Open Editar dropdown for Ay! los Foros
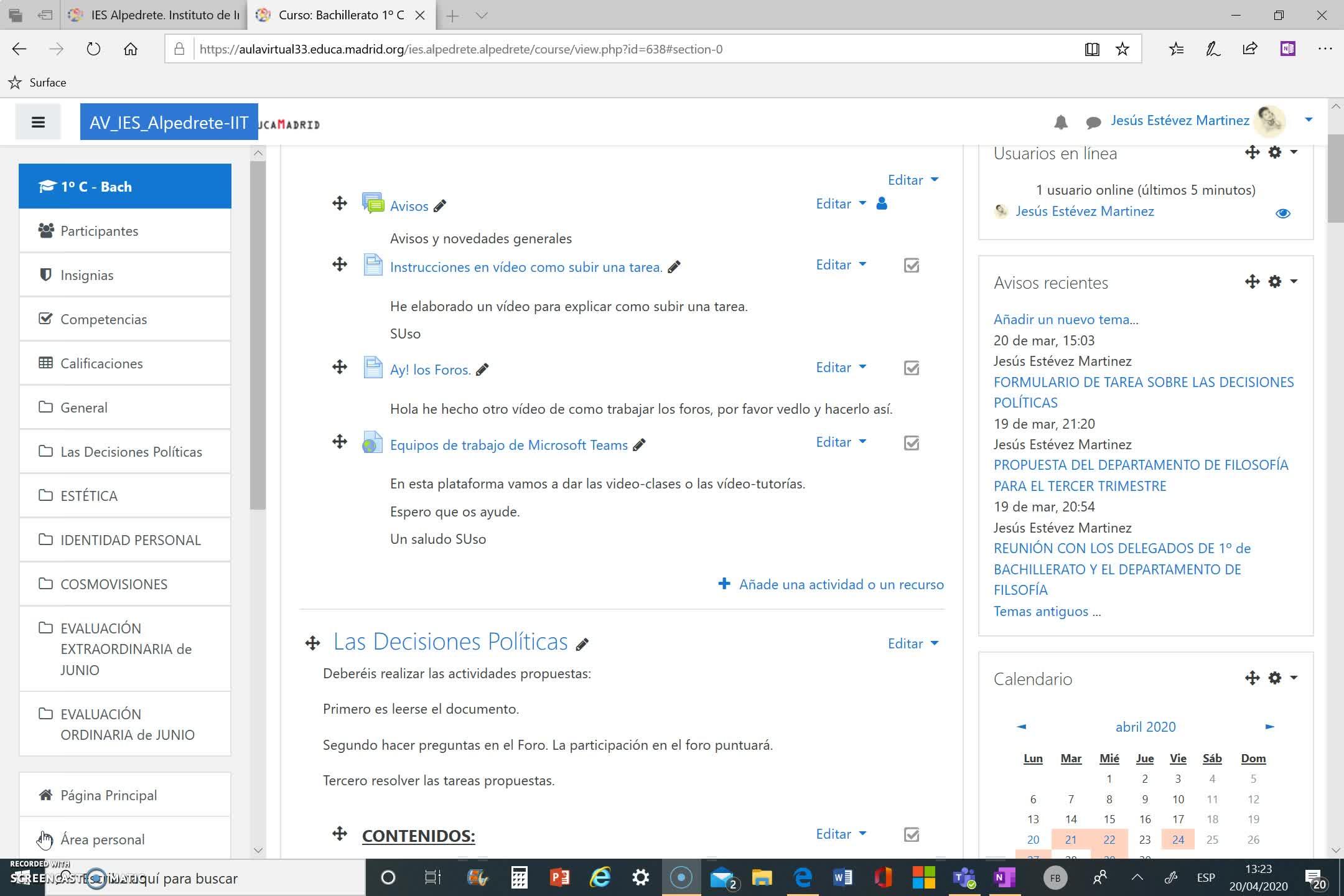The height and width of the screenshot is (896, 1344). pyautogui.click(x=841, y=368)
